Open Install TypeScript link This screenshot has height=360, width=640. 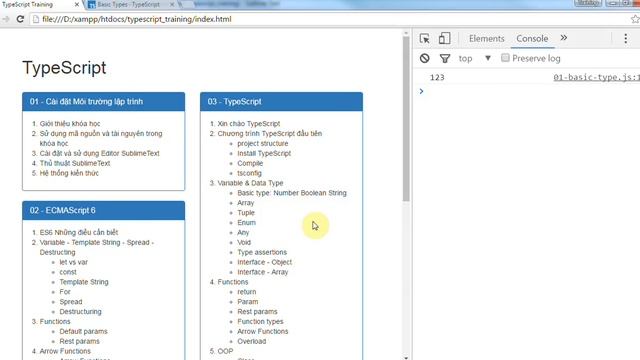[x=264, y=153]
